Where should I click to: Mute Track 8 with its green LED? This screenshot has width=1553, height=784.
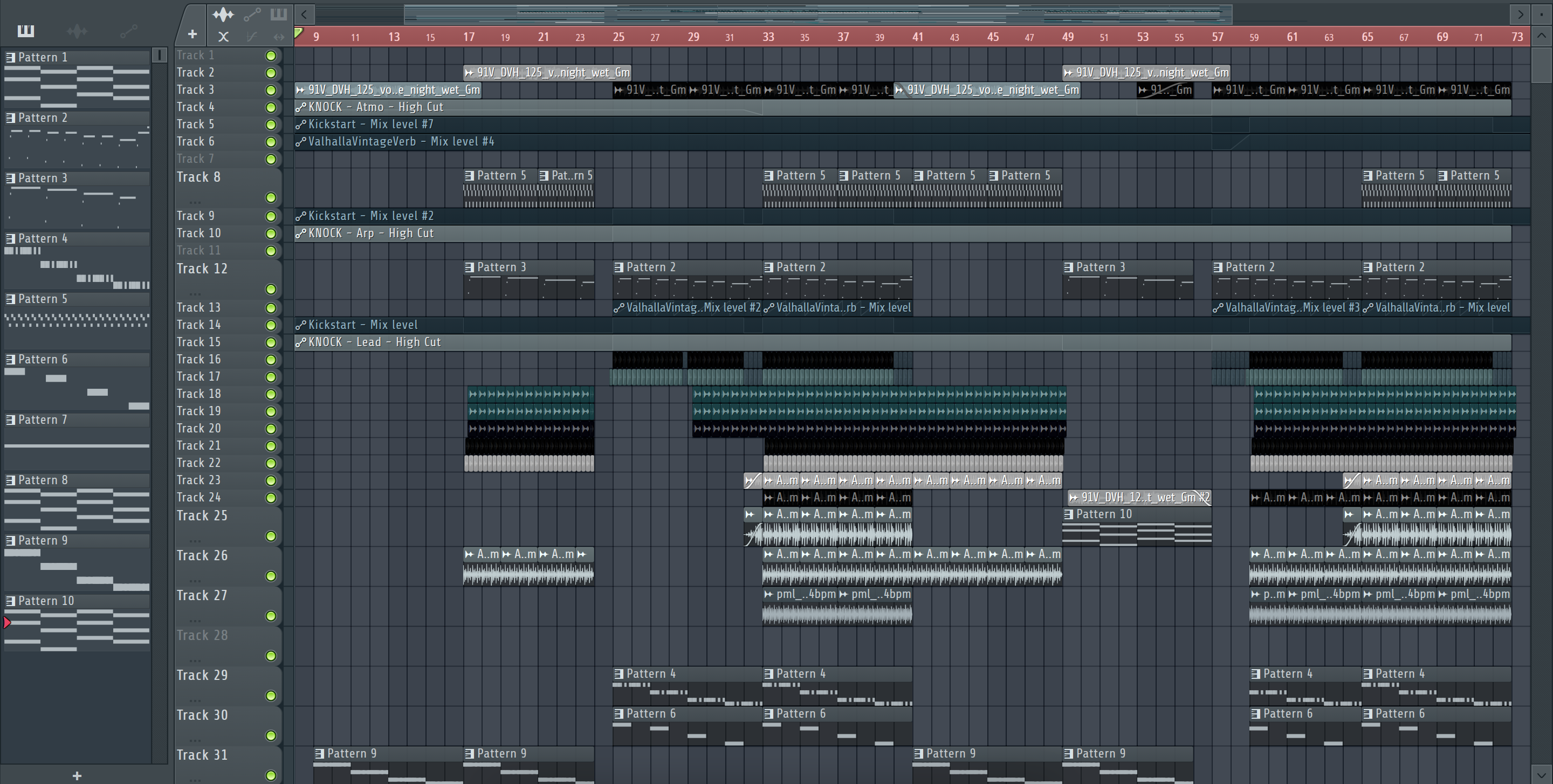(x=271, y=198)
